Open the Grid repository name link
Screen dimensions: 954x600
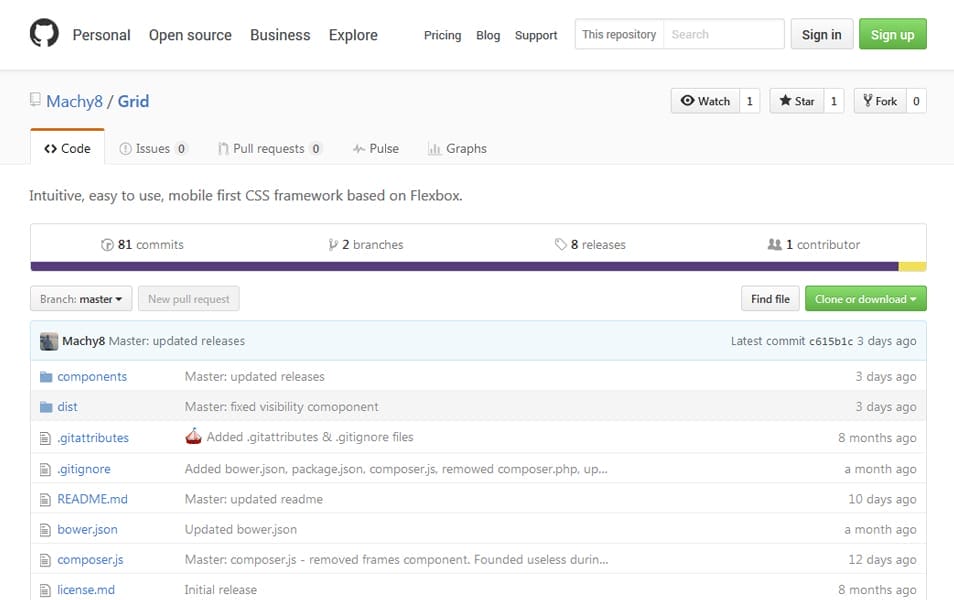point(133,101)
